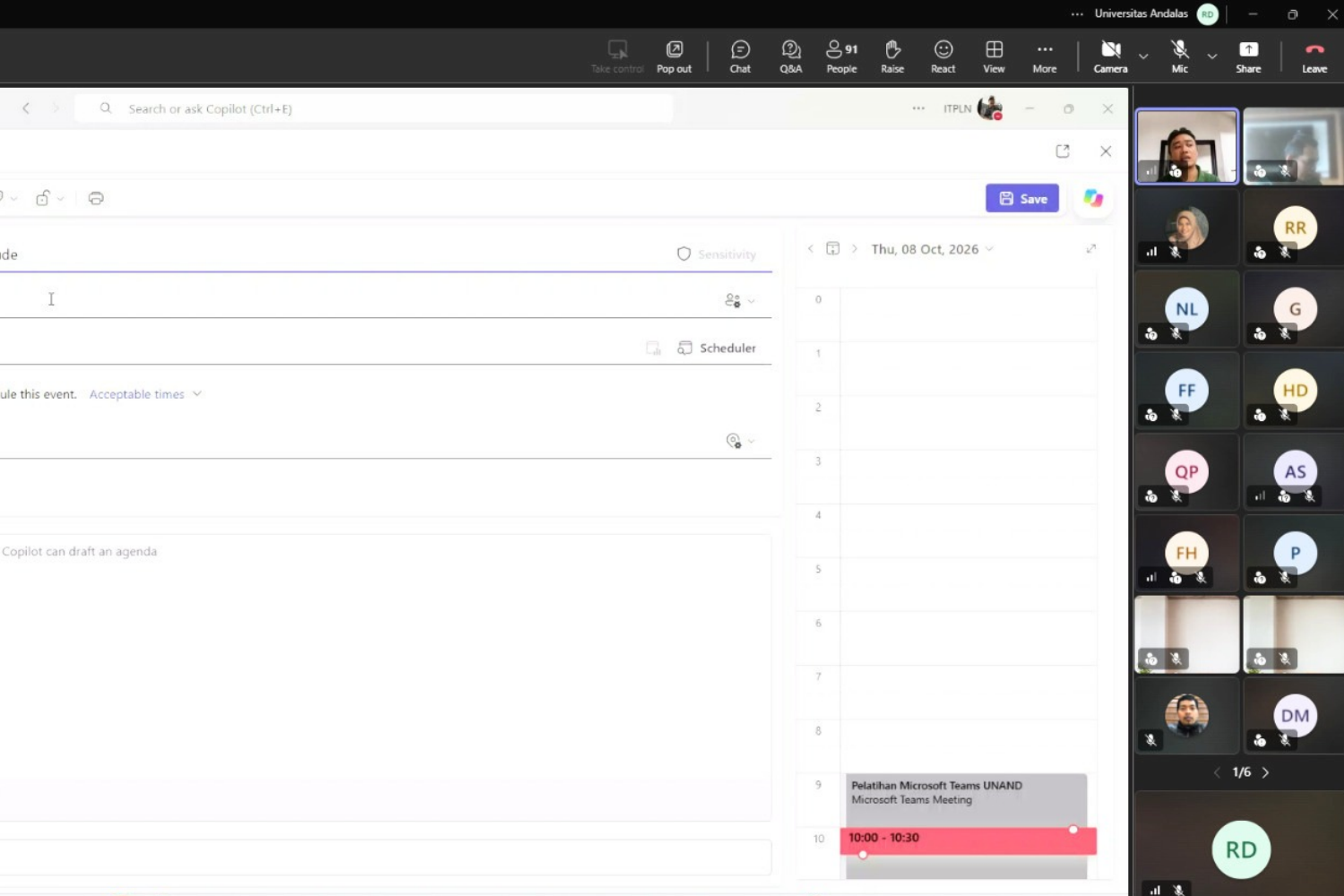Screen dimensions: 1344x896
Task: Click the Sensitivity shield label
Action: point(717,254)
